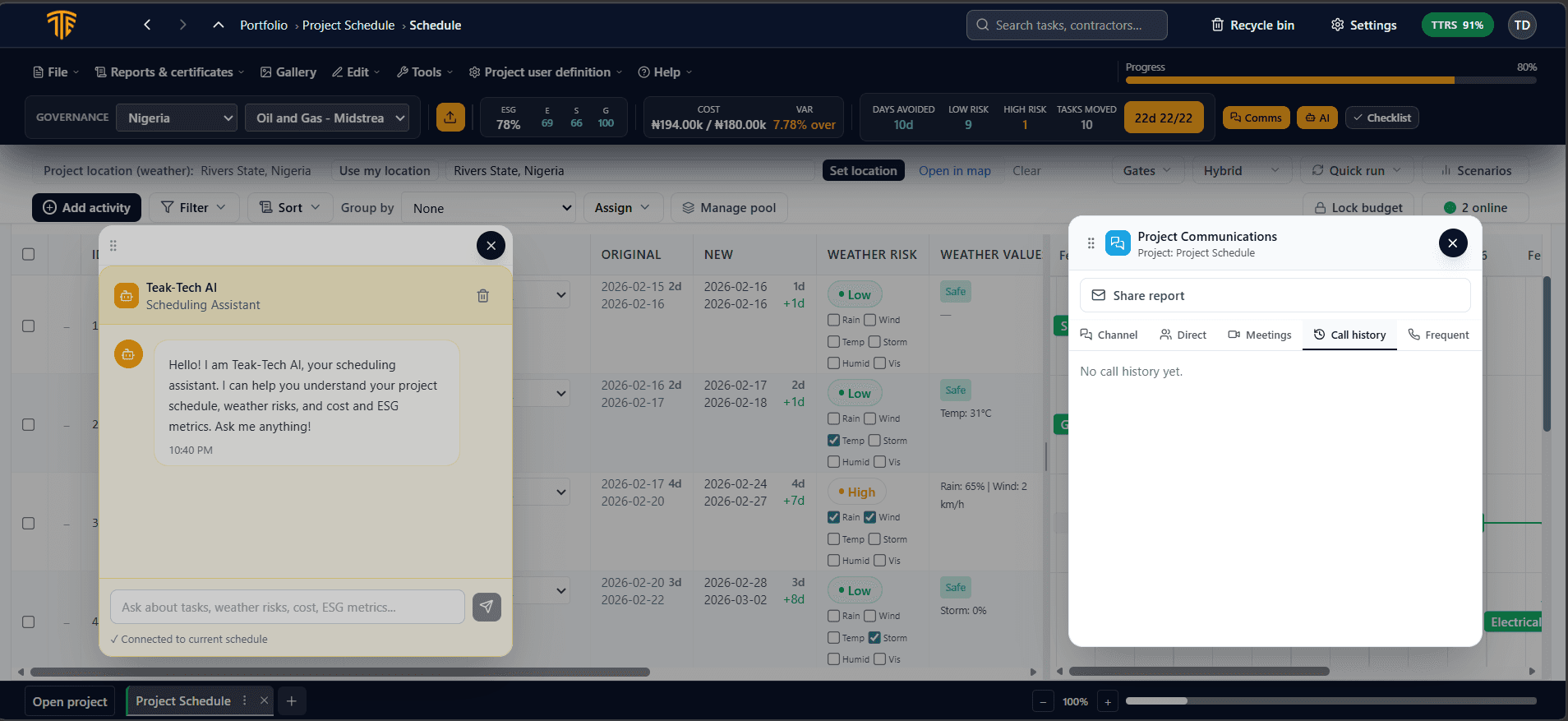Image resolution: width=1568 pixels, height=721 pixels.
Task: Open Comms panel button
Action: 1256,118
